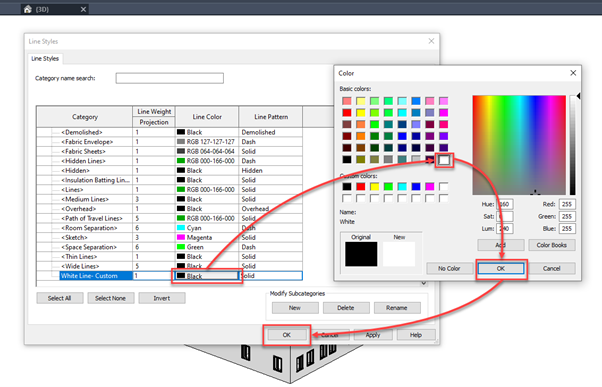Confirm the Color dialog with OK
The height and width of the screenshot is (387, 602).
click(501, 268)
